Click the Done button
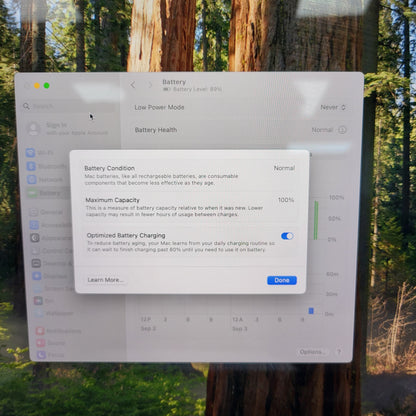Viewport: 416px width, 416px height. (x=282, y=280)
